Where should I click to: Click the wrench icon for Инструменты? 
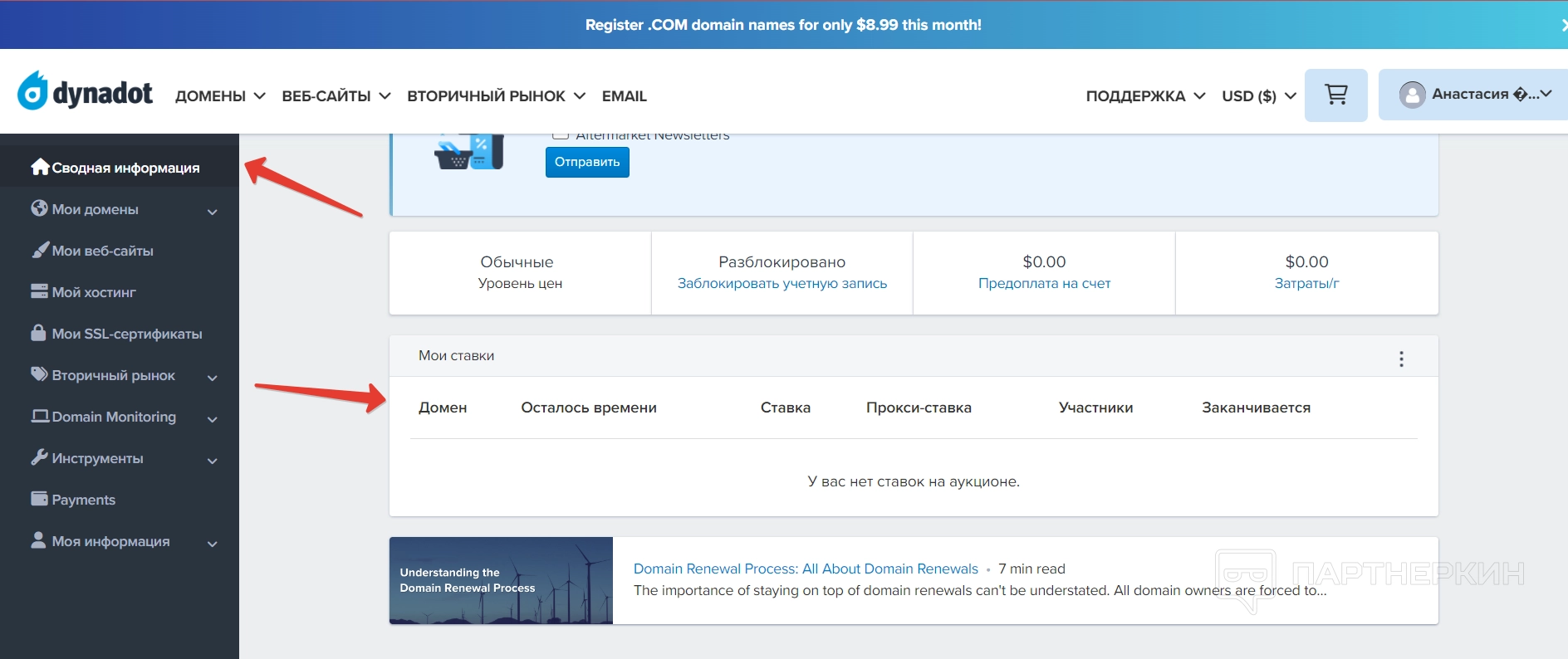pyautogui.click(x=39, y=457)
